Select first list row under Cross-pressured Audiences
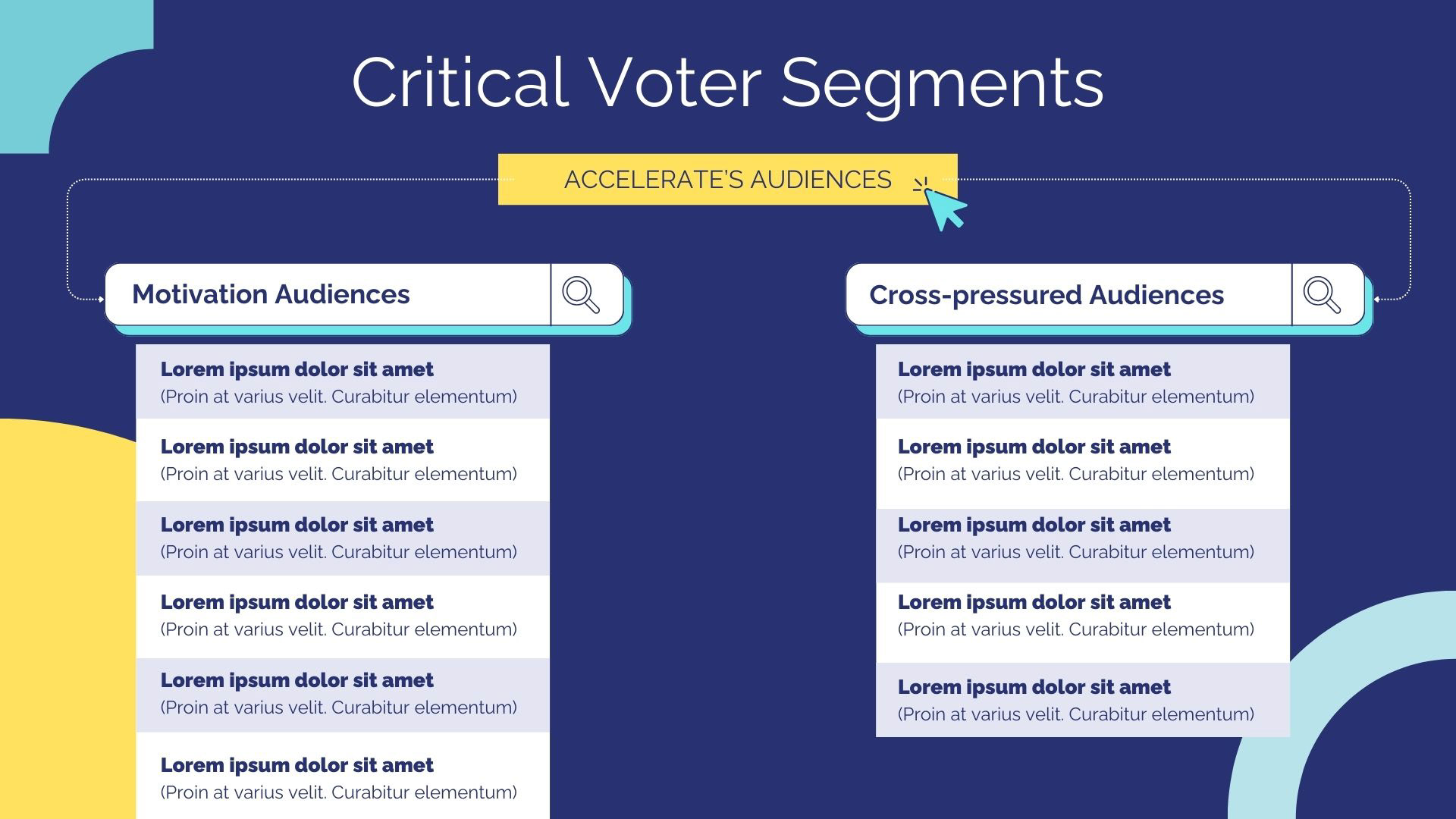 (x=1082, y=382)
